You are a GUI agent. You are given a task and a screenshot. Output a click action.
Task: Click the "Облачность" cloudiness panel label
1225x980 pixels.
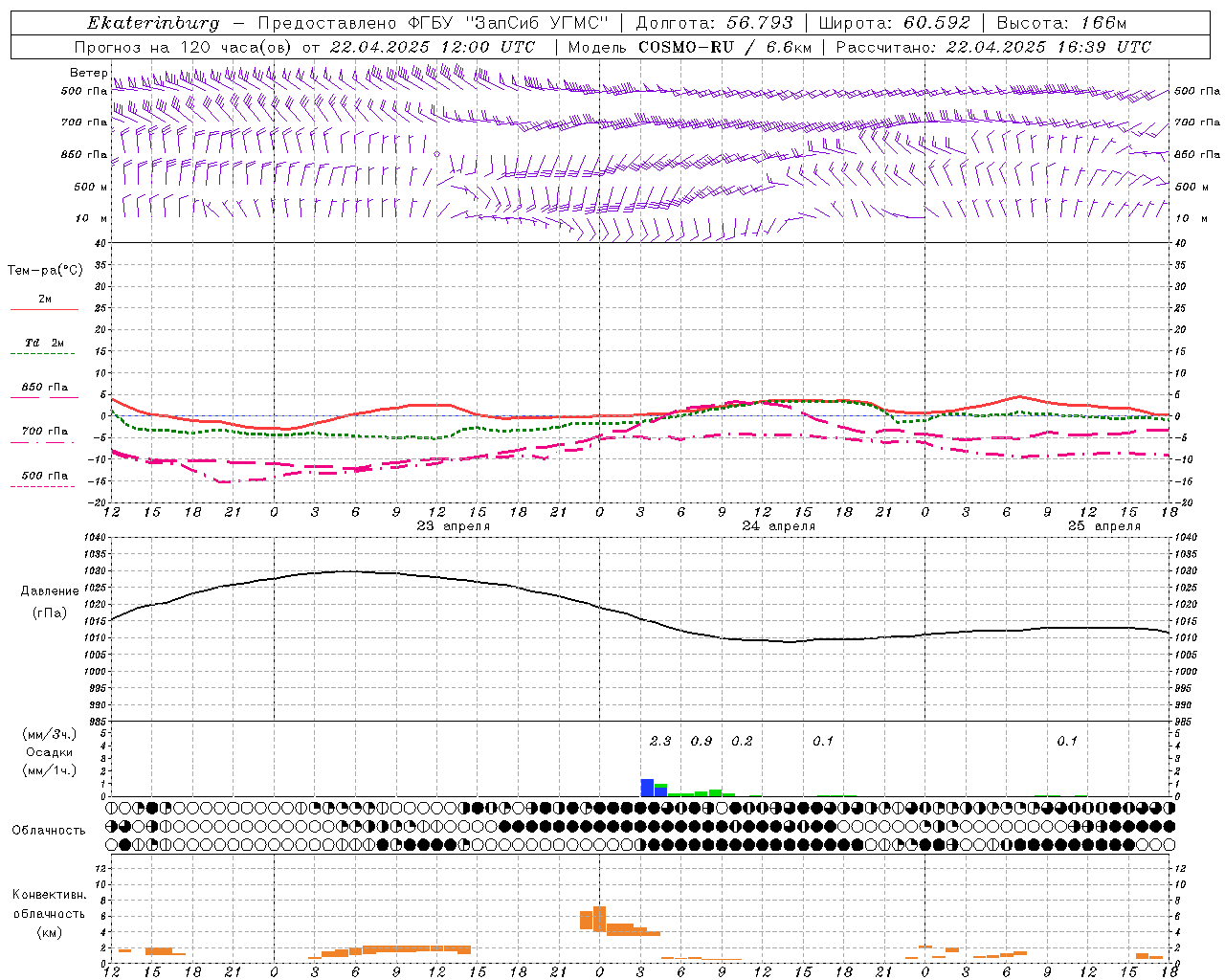(49, 831)
